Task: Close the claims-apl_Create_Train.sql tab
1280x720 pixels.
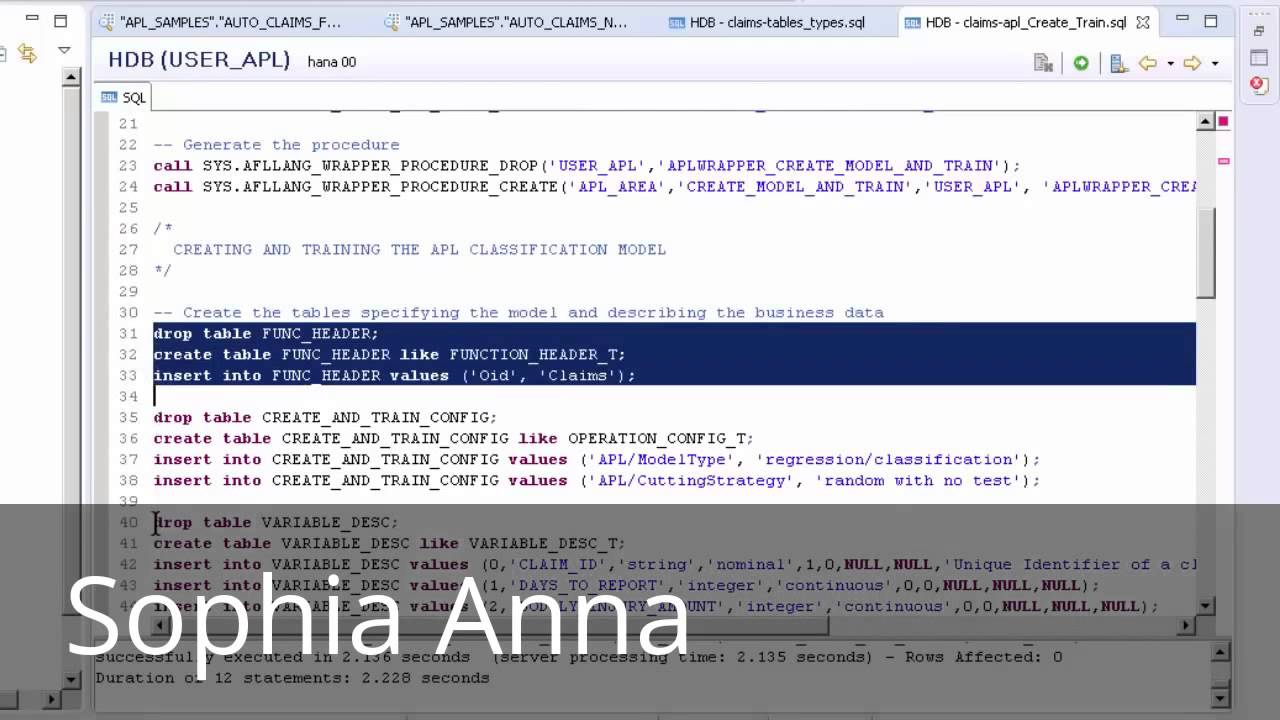Action: pos(1143,22)
